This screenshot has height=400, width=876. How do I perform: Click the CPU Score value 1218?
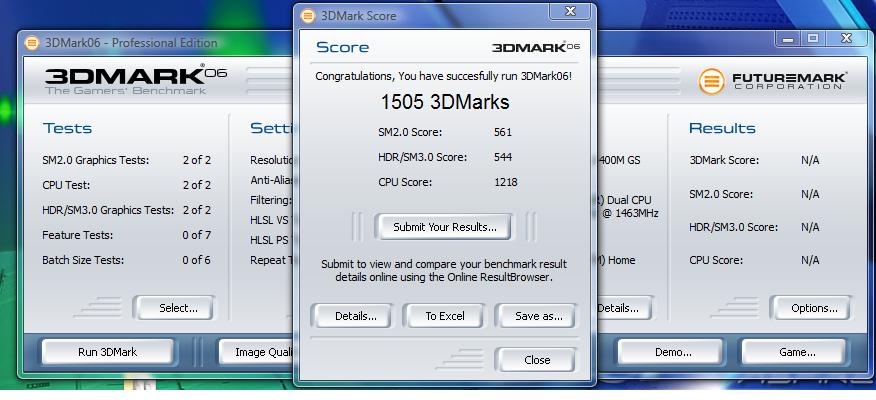click(505, 182)
